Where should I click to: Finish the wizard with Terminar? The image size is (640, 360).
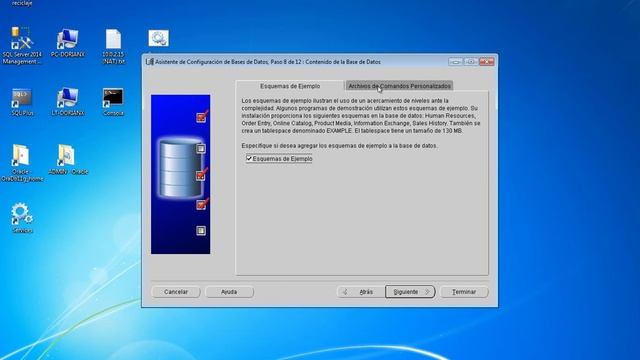tap(464, 292)
